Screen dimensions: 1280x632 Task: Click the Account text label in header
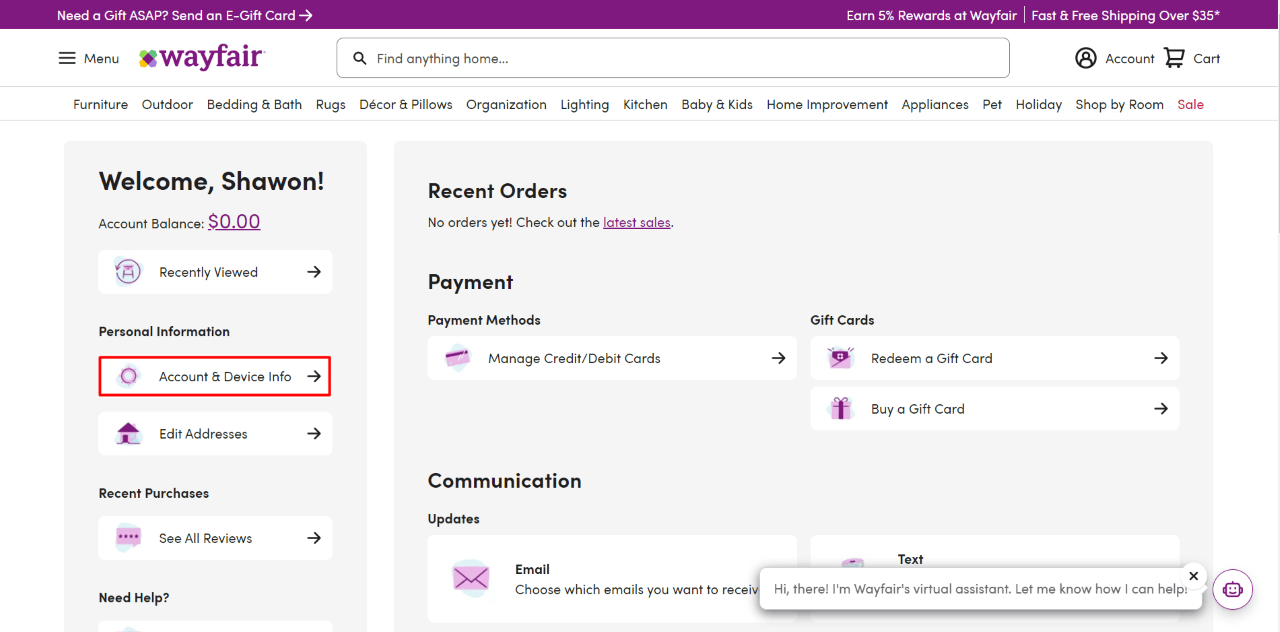pos(1130,58)
